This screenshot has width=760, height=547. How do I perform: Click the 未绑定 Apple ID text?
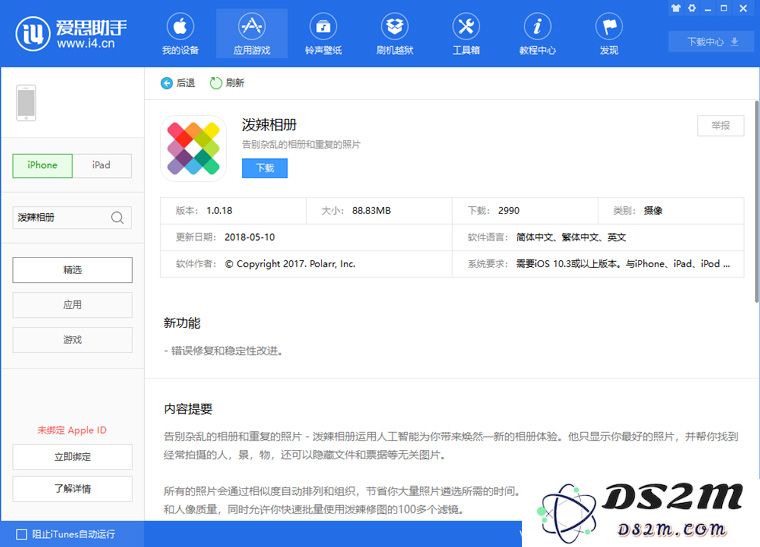click(72, 430)
